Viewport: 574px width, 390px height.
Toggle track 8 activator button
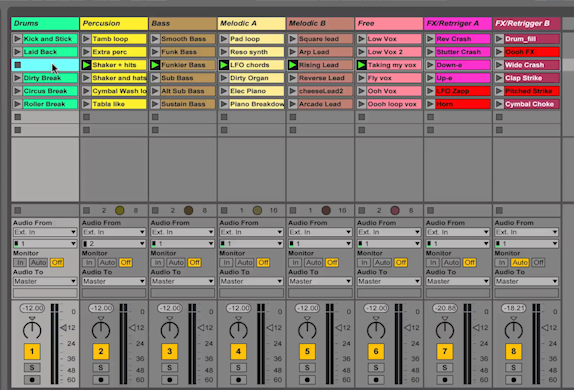click(x=514, y=351)
